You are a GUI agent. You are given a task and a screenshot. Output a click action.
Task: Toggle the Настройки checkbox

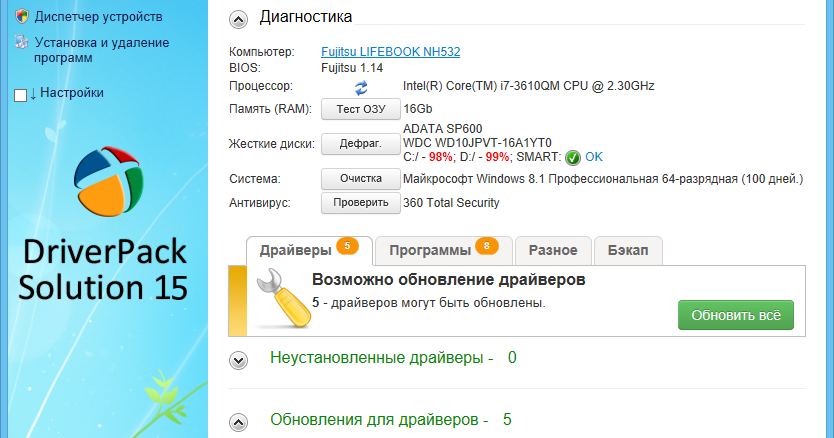(21, 95)
